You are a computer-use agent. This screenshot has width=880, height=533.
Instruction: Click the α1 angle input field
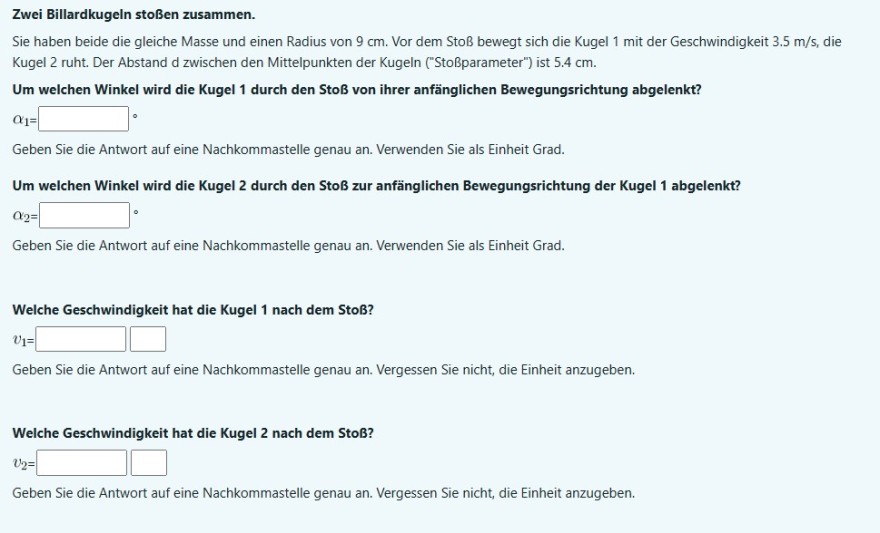84,119
